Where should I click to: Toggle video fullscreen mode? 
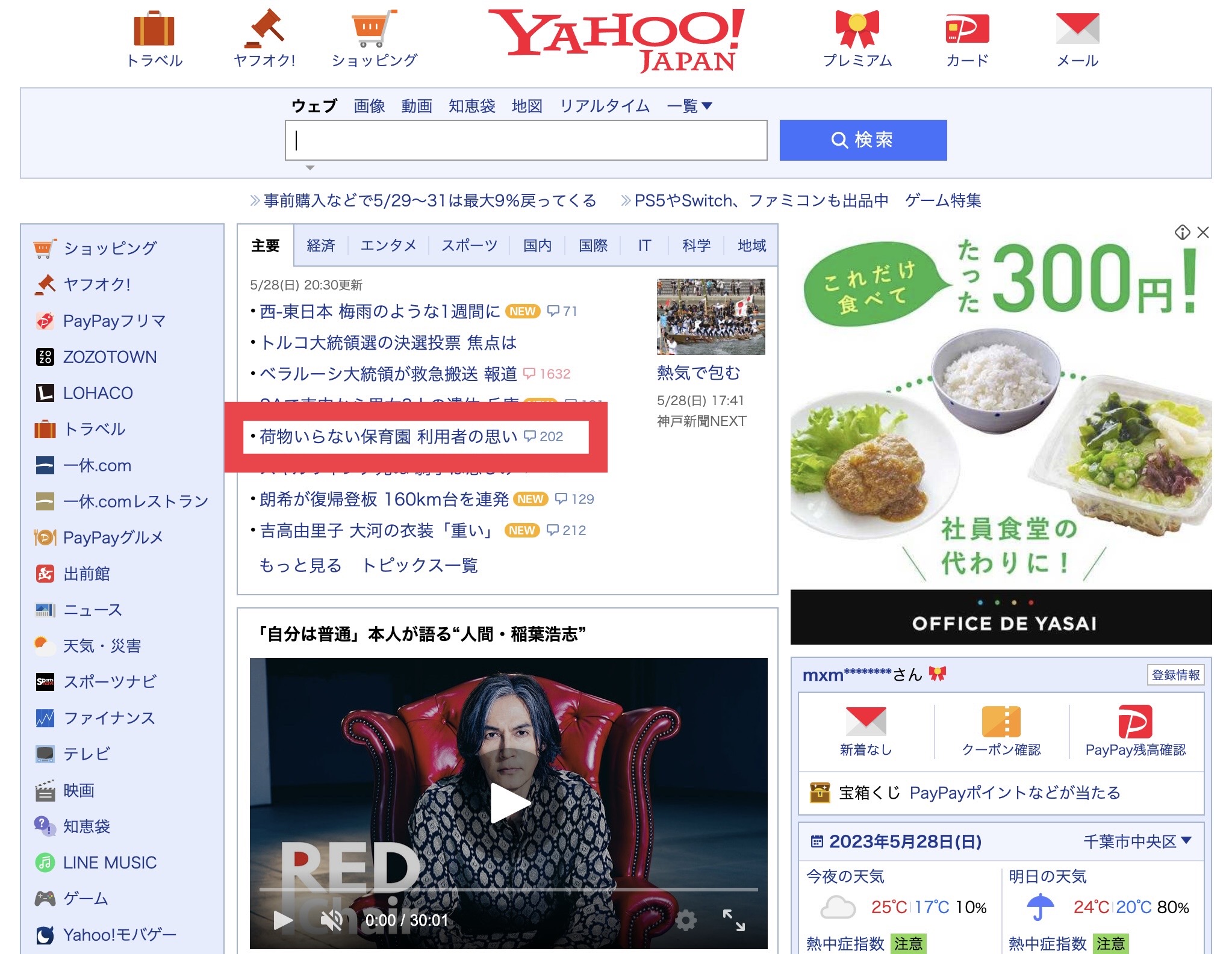[733, 920]
